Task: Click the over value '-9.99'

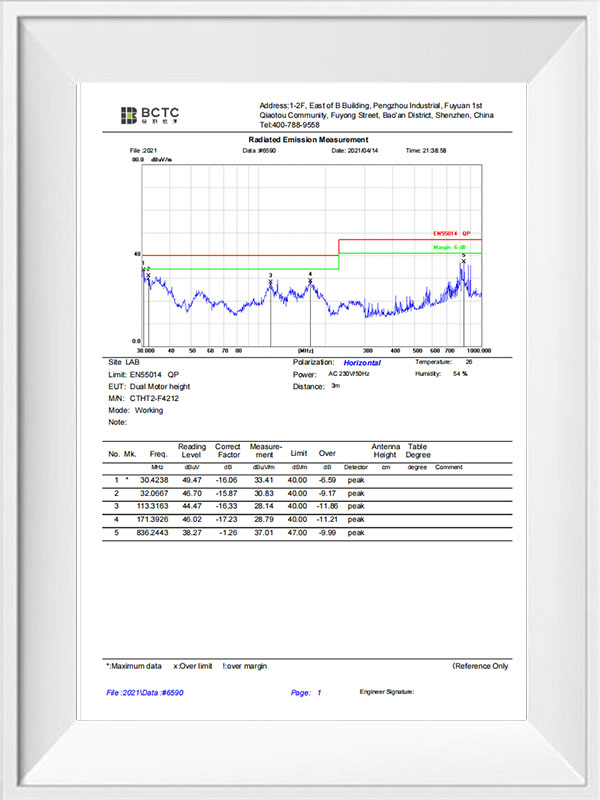Action: pos(327,533)
